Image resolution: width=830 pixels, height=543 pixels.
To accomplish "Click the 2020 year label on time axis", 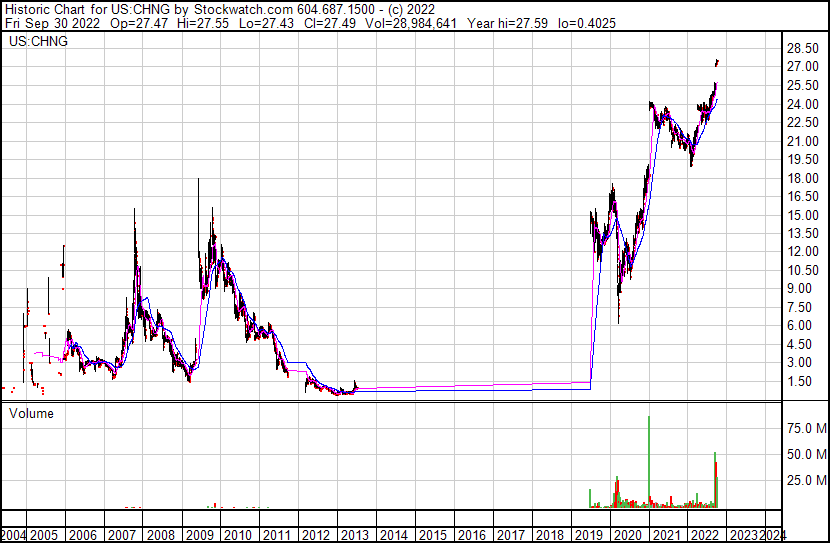I will click(x=627, y=535).
